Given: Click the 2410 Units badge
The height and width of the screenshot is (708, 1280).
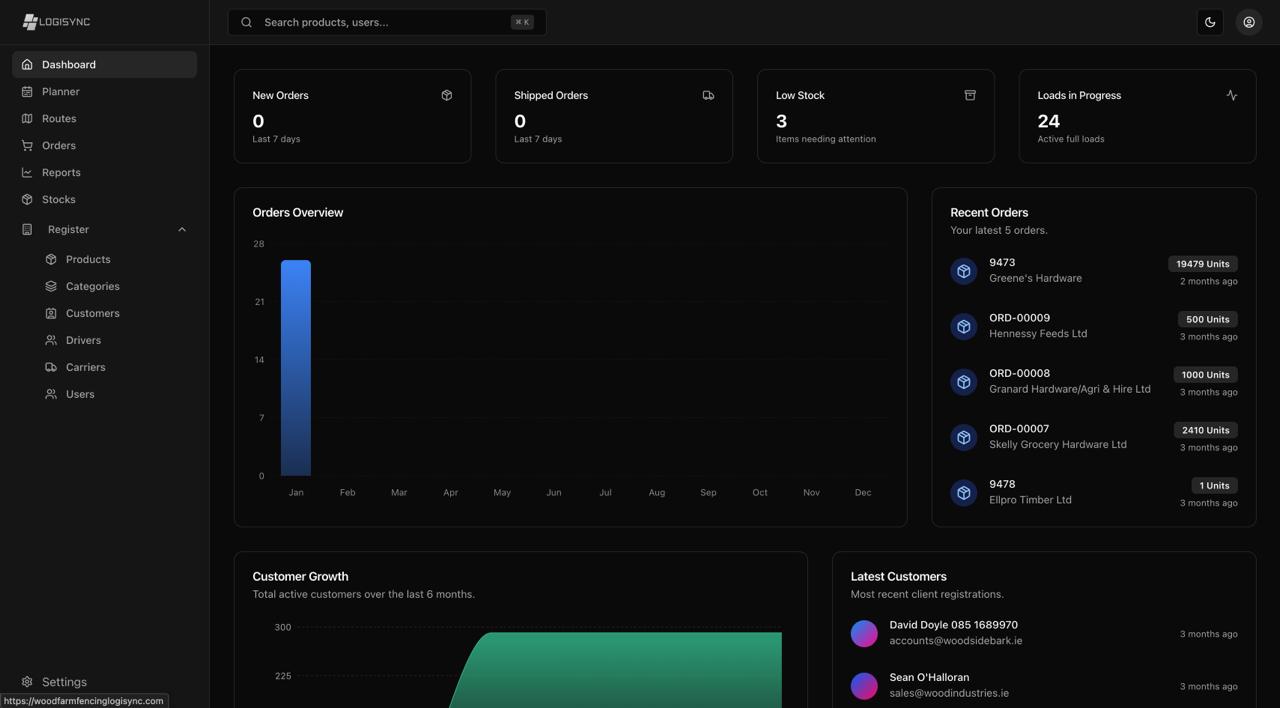Looking at the screenshot, I should [1205, 430].
